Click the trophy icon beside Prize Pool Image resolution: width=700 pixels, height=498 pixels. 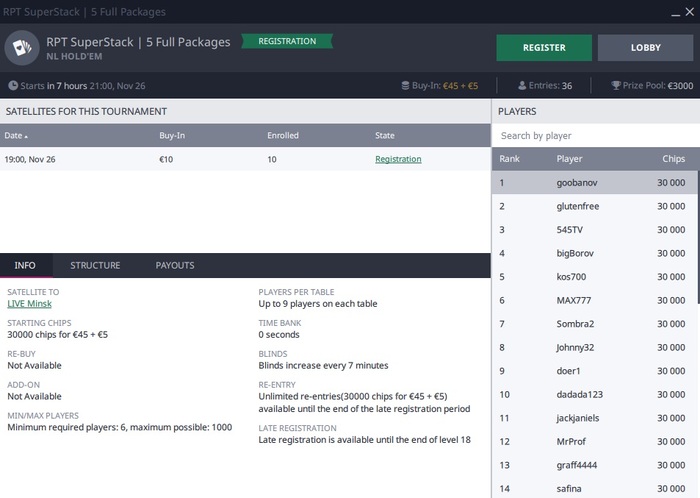point(616,85)
